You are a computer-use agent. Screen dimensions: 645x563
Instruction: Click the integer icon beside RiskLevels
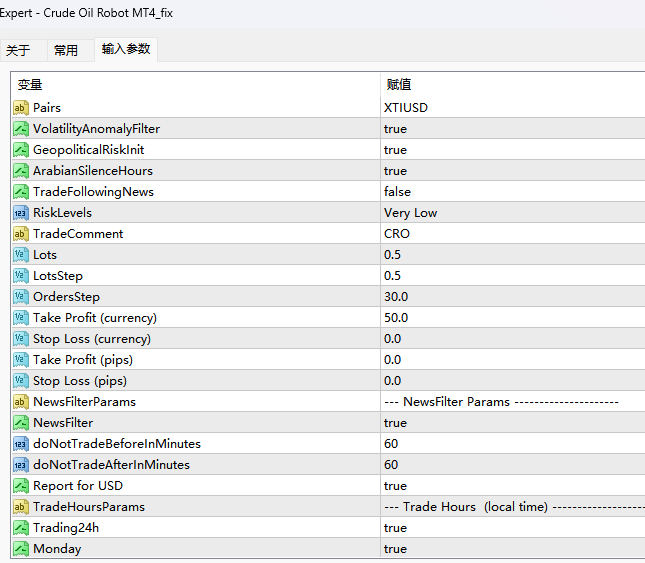(21, 213)
